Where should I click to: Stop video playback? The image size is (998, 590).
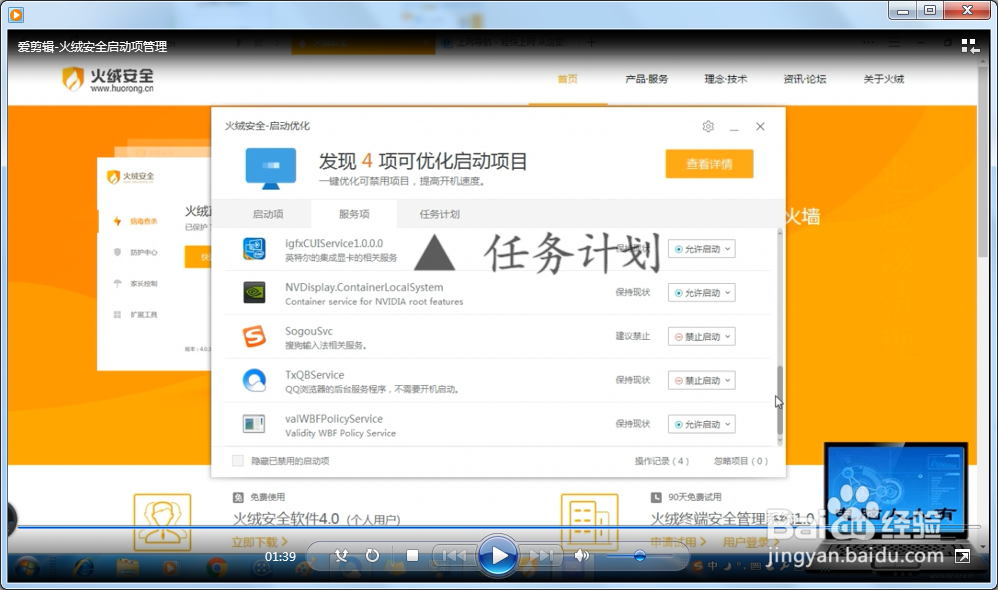tap(412, 556)
